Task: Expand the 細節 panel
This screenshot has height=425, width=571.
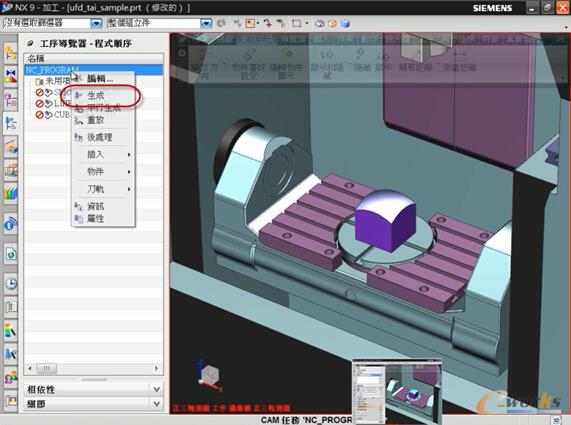Action: (x=157, y=404)
